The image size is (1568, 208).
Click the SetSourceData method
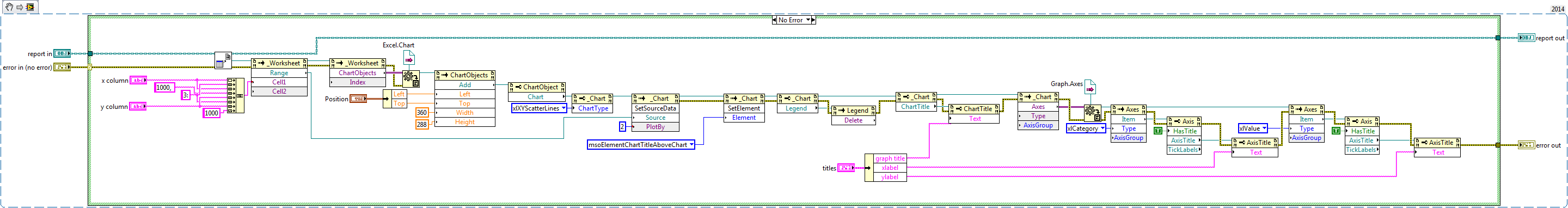pyautogui.click(x=656, y=108)
